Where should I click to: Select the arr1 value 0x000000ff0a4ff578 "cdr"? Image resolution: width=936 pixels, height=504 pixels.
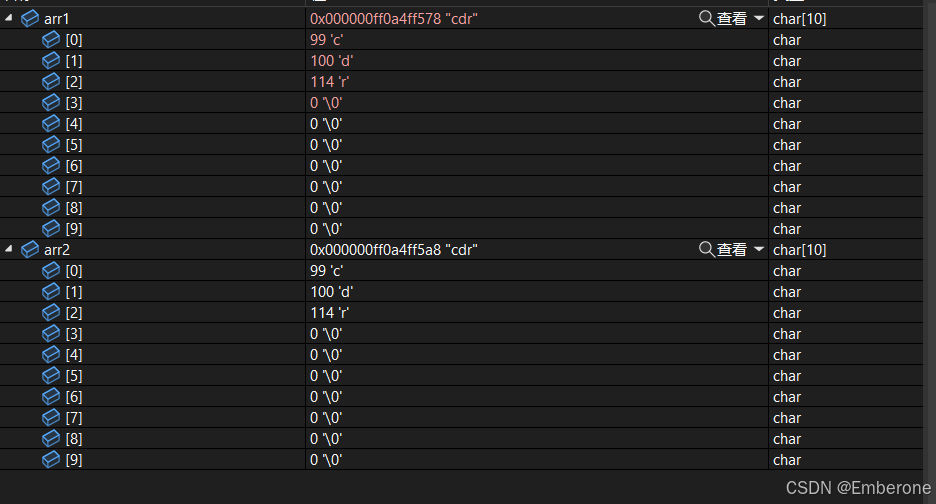coord(393,19)
